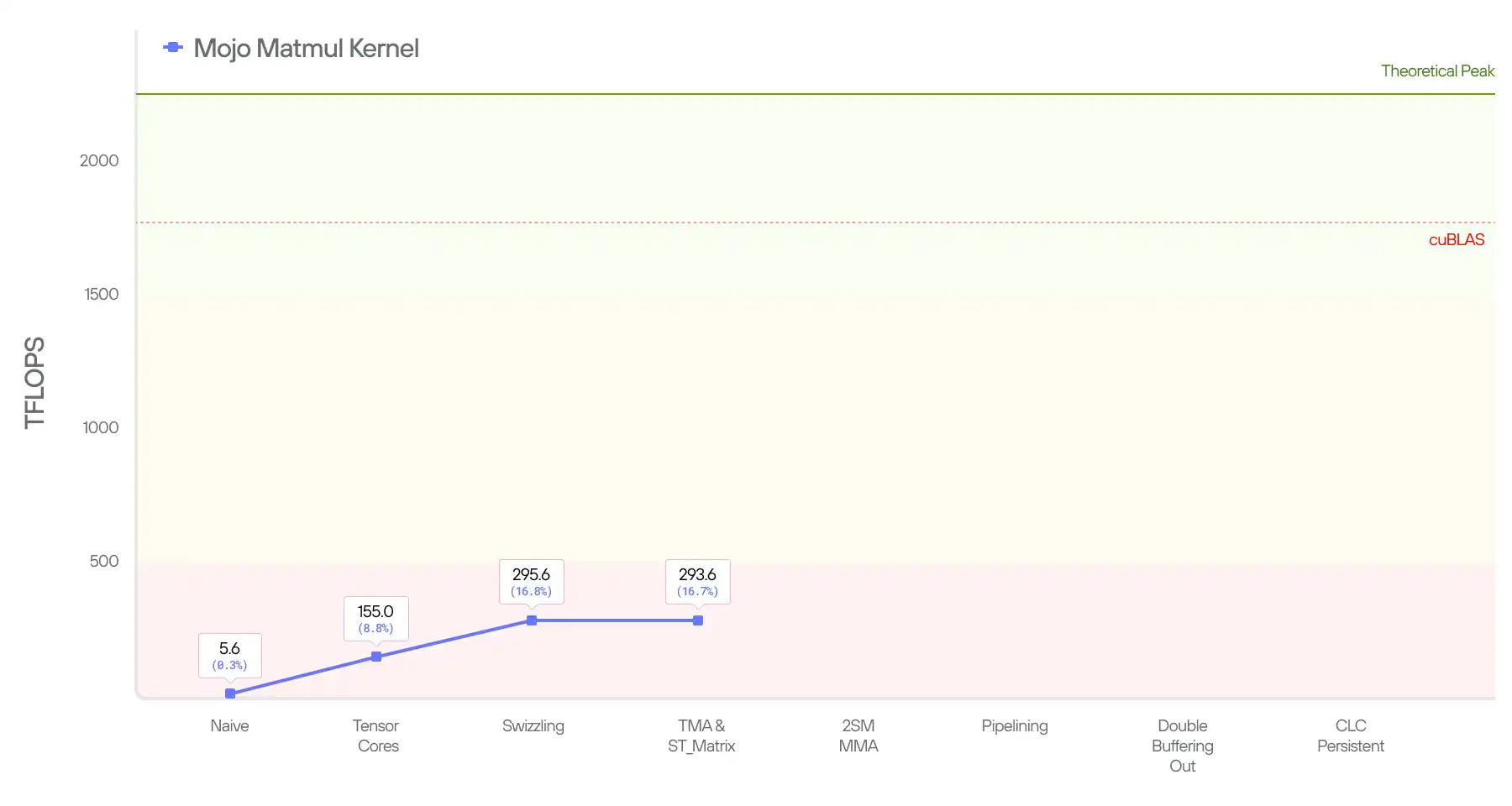Select the Naive data point marker

point(230,693)
